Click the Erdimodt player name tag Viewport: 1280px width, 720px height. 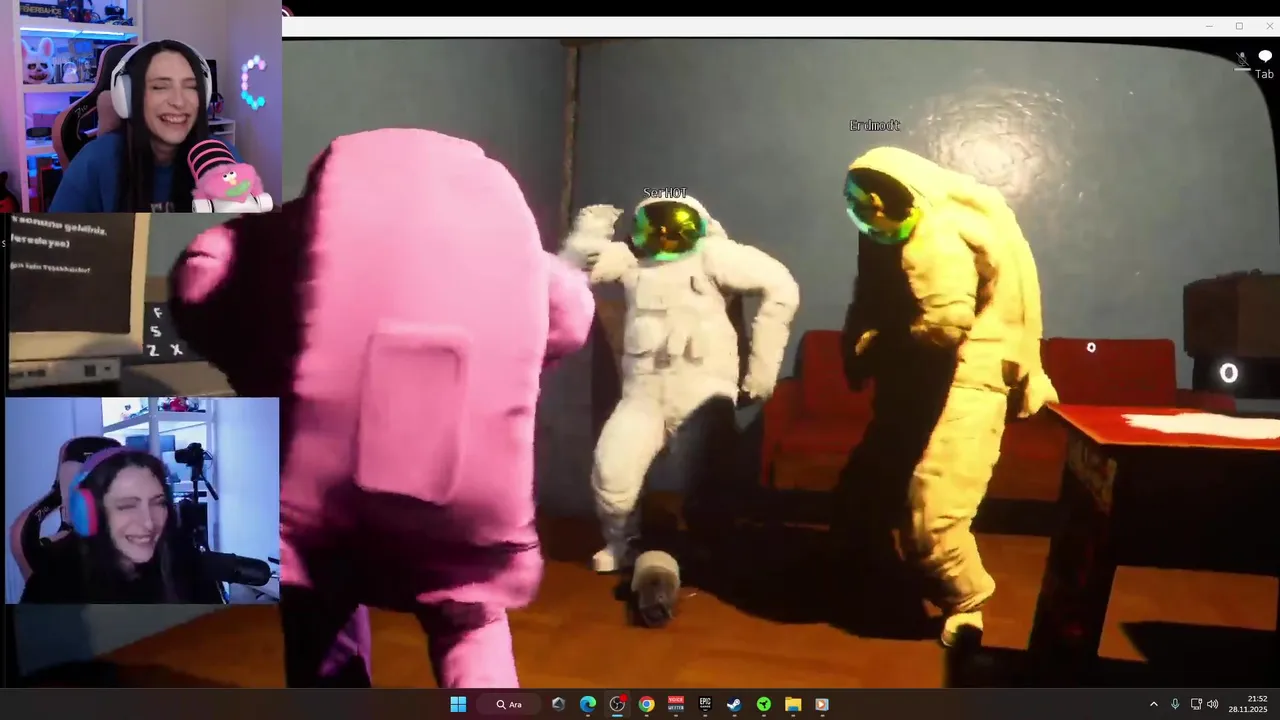tap(875, 125)
